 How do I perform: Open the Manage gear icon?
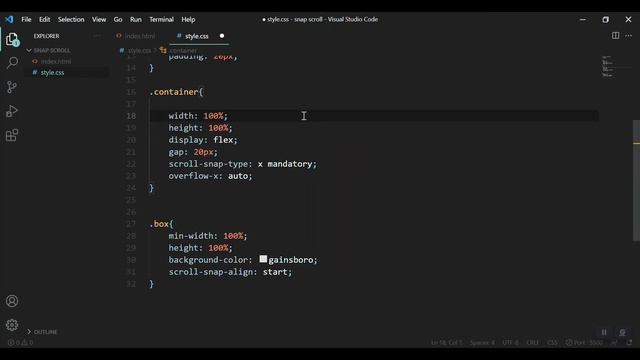click(x=12, y=325)
